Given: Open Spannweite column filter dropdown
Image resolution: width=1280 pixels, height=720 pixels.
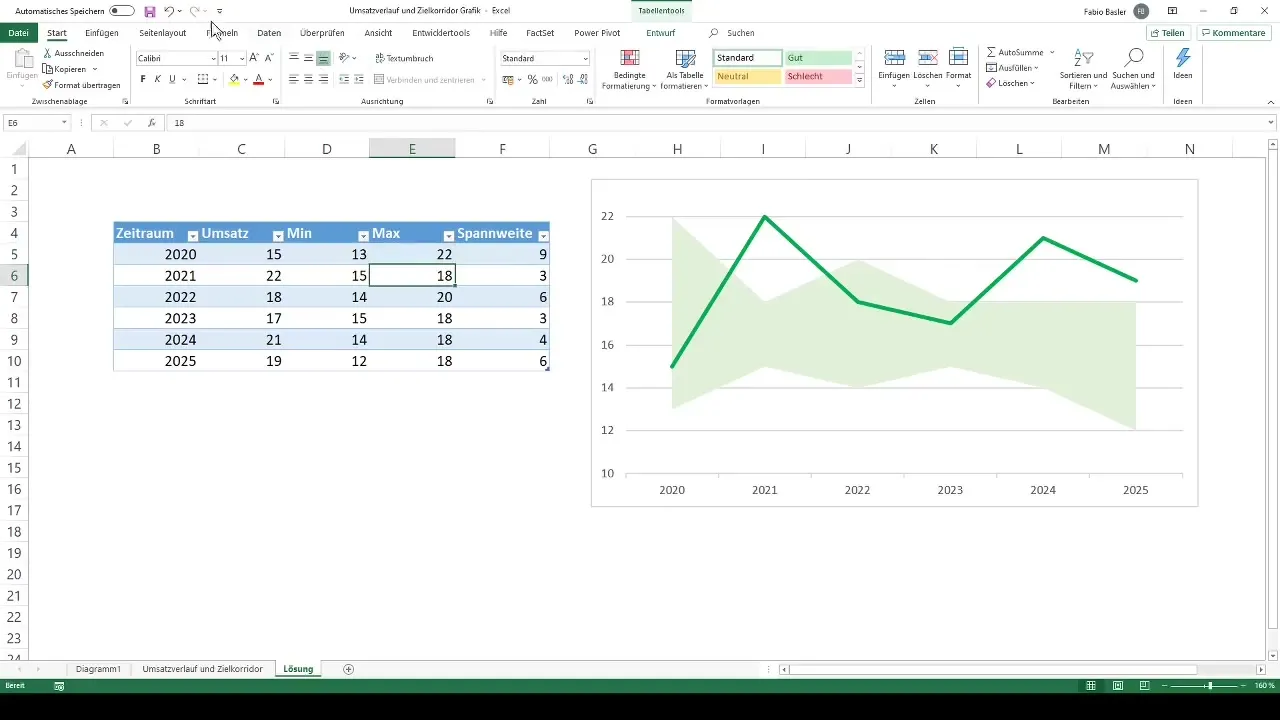Looking at the screenshot, I should click(x=543, y=235).
